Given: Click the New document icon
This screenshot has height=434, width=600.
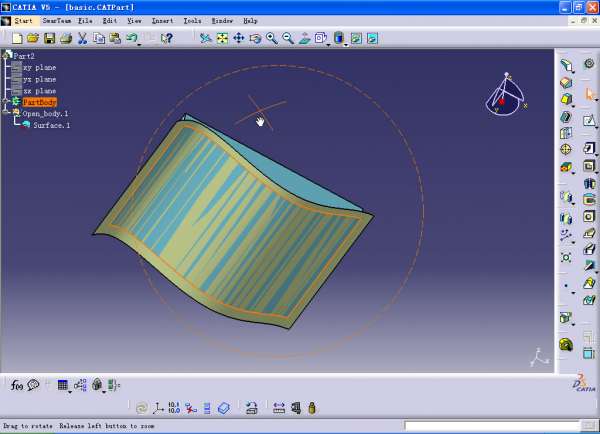Looking at the screenshot, I should coord(17,38).
